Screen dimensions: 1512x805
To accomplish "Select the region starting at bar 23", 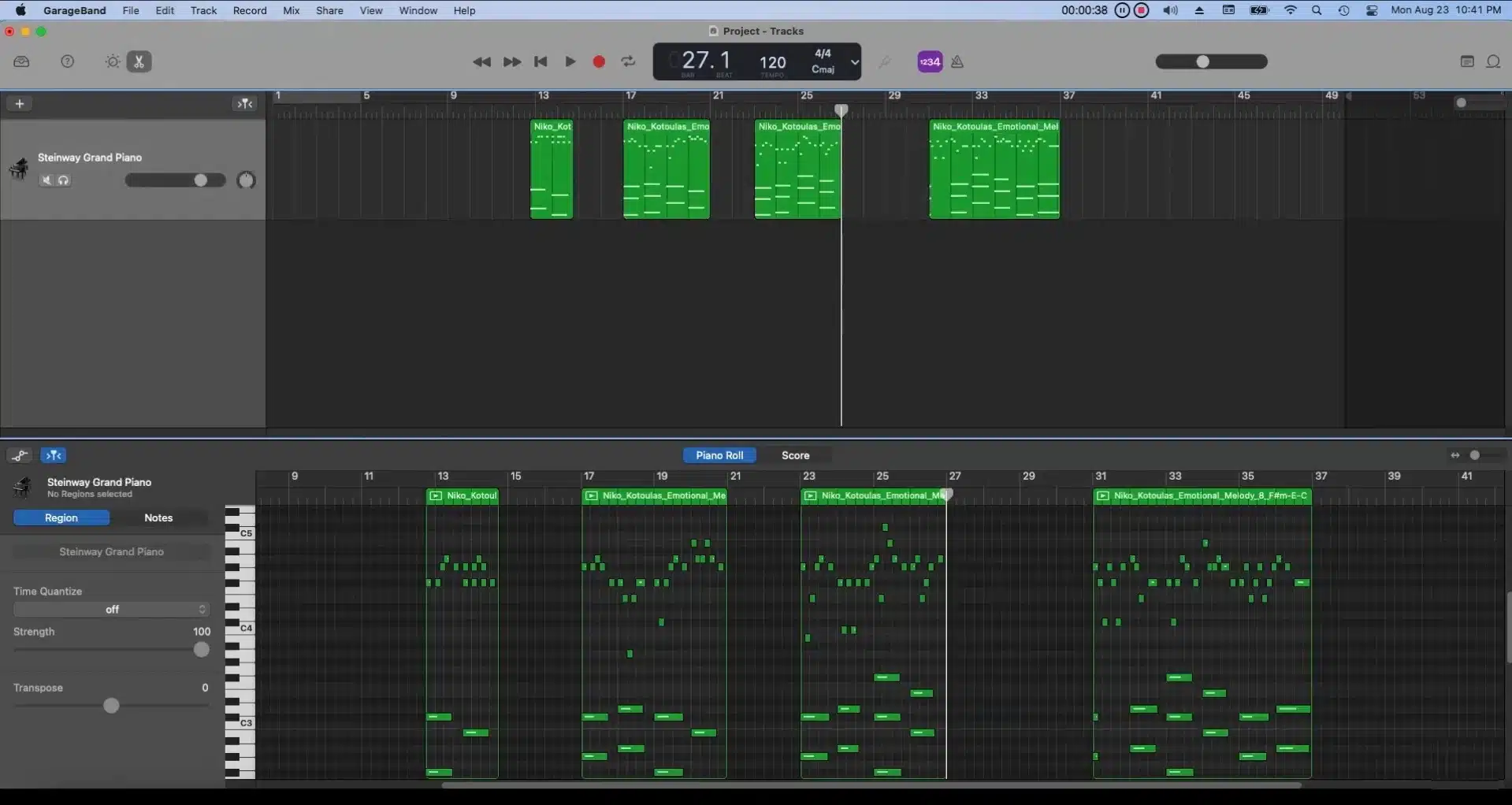I will (x=797, y=169).
